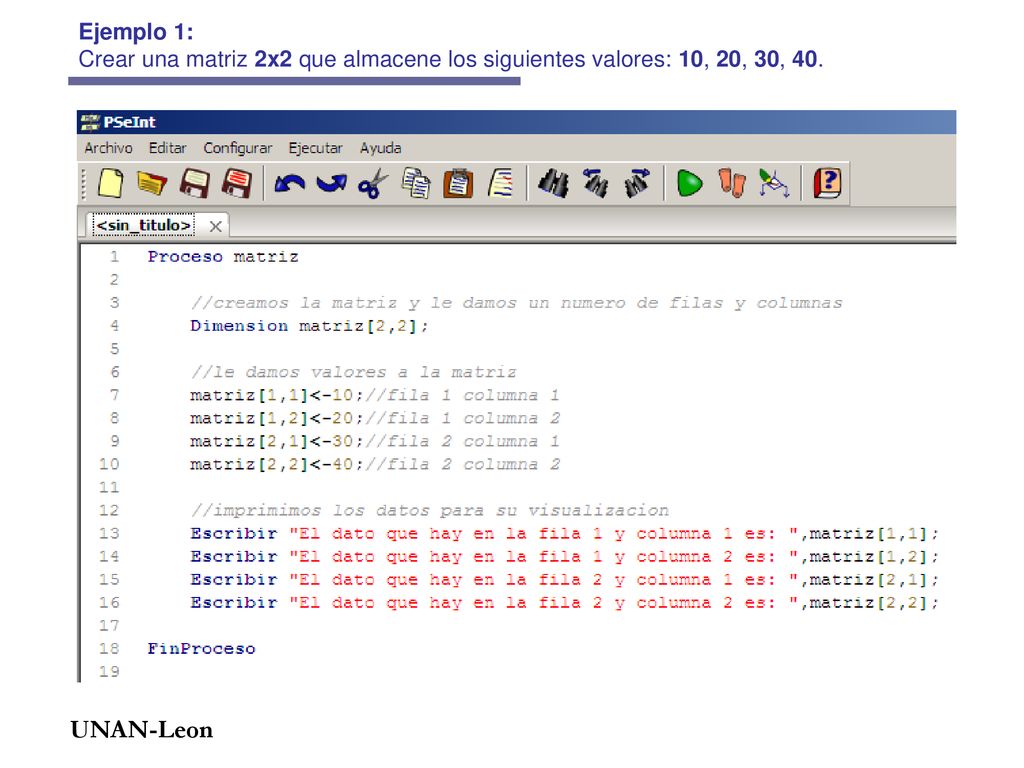Open the Configurar menu

238,148
